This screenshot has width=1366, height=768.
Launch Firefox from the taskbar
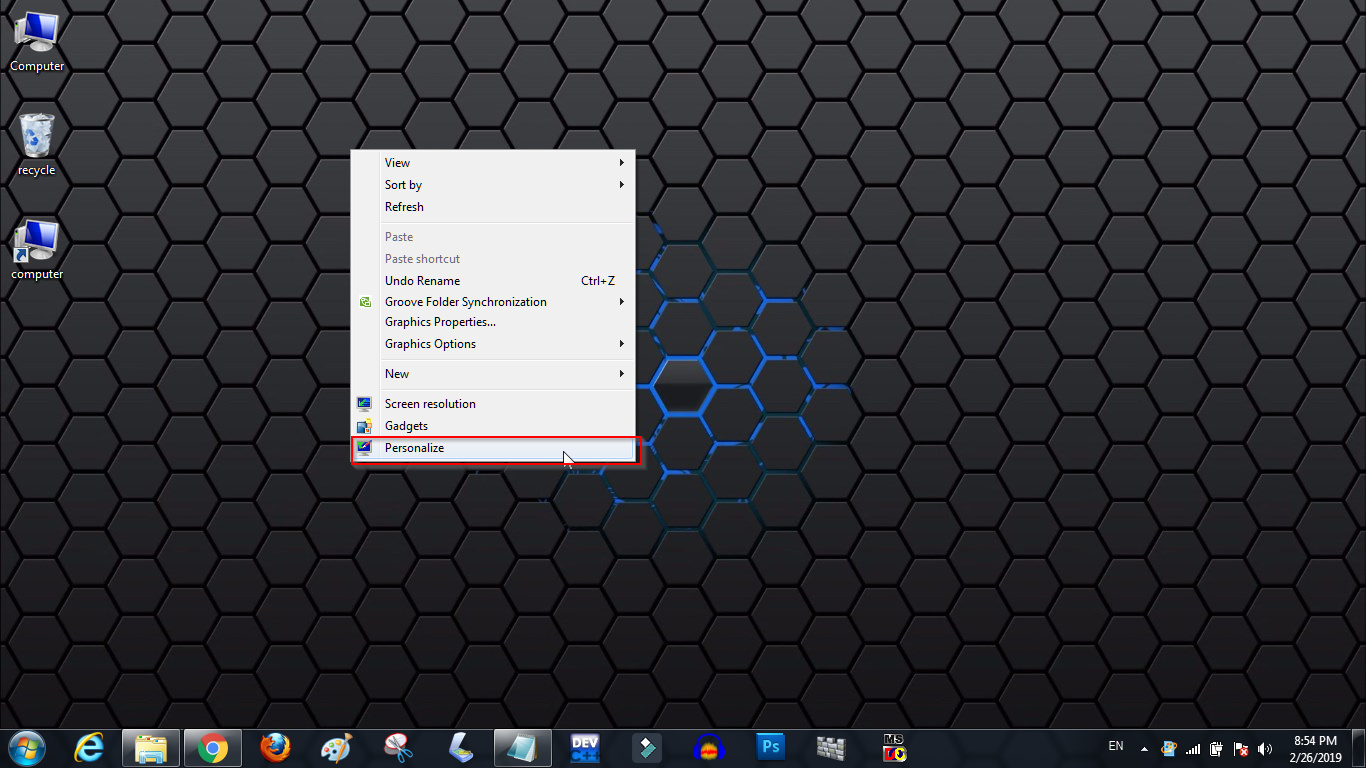[274, 748]
